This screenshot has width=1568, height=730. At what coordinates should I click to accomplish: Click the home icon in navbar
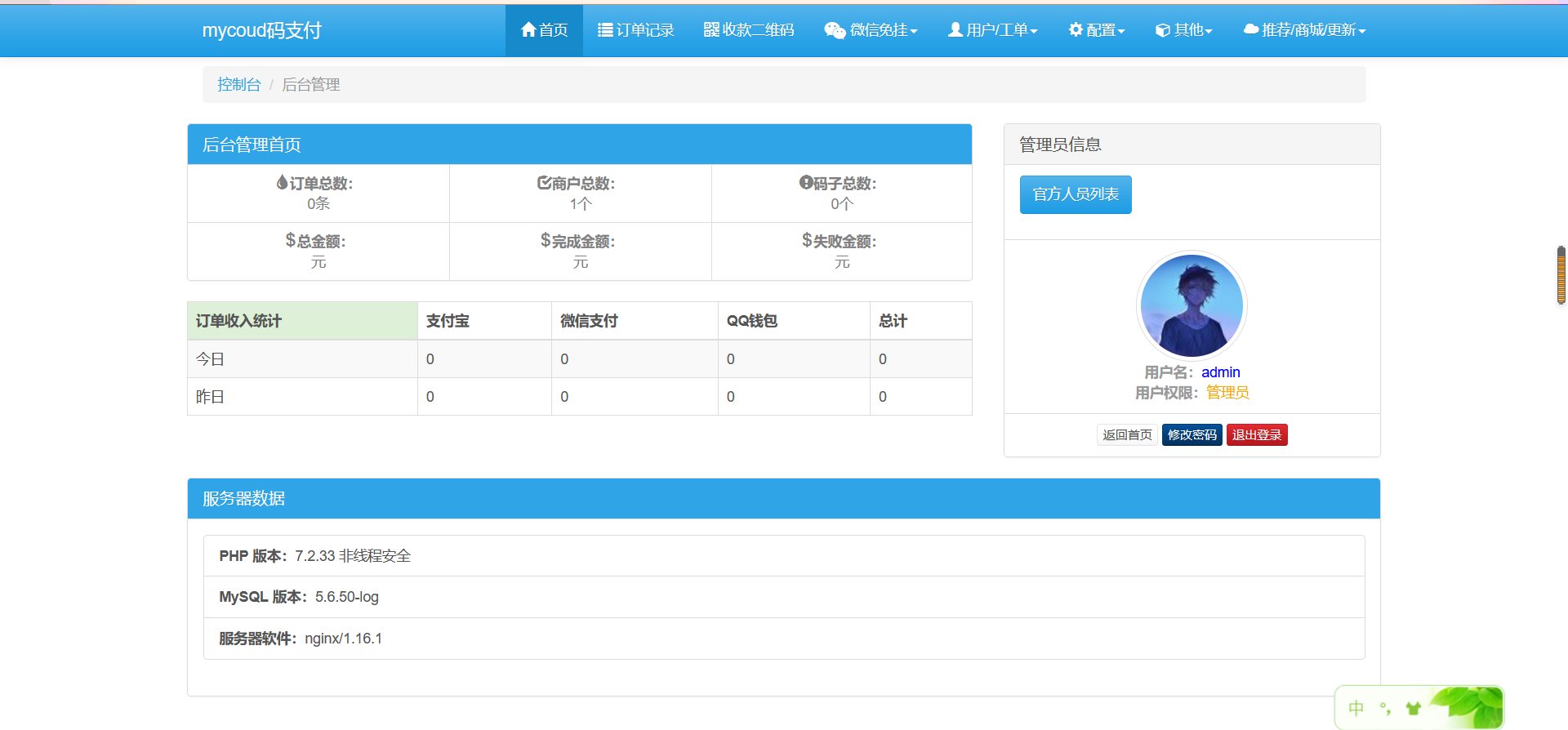click(528, 30)
